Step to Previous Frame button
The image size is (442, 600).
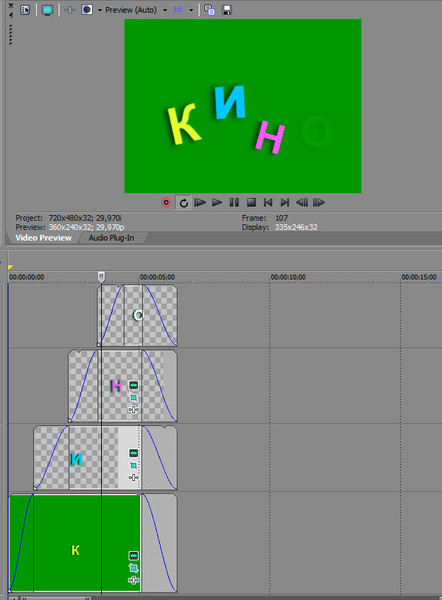(302, 202)
